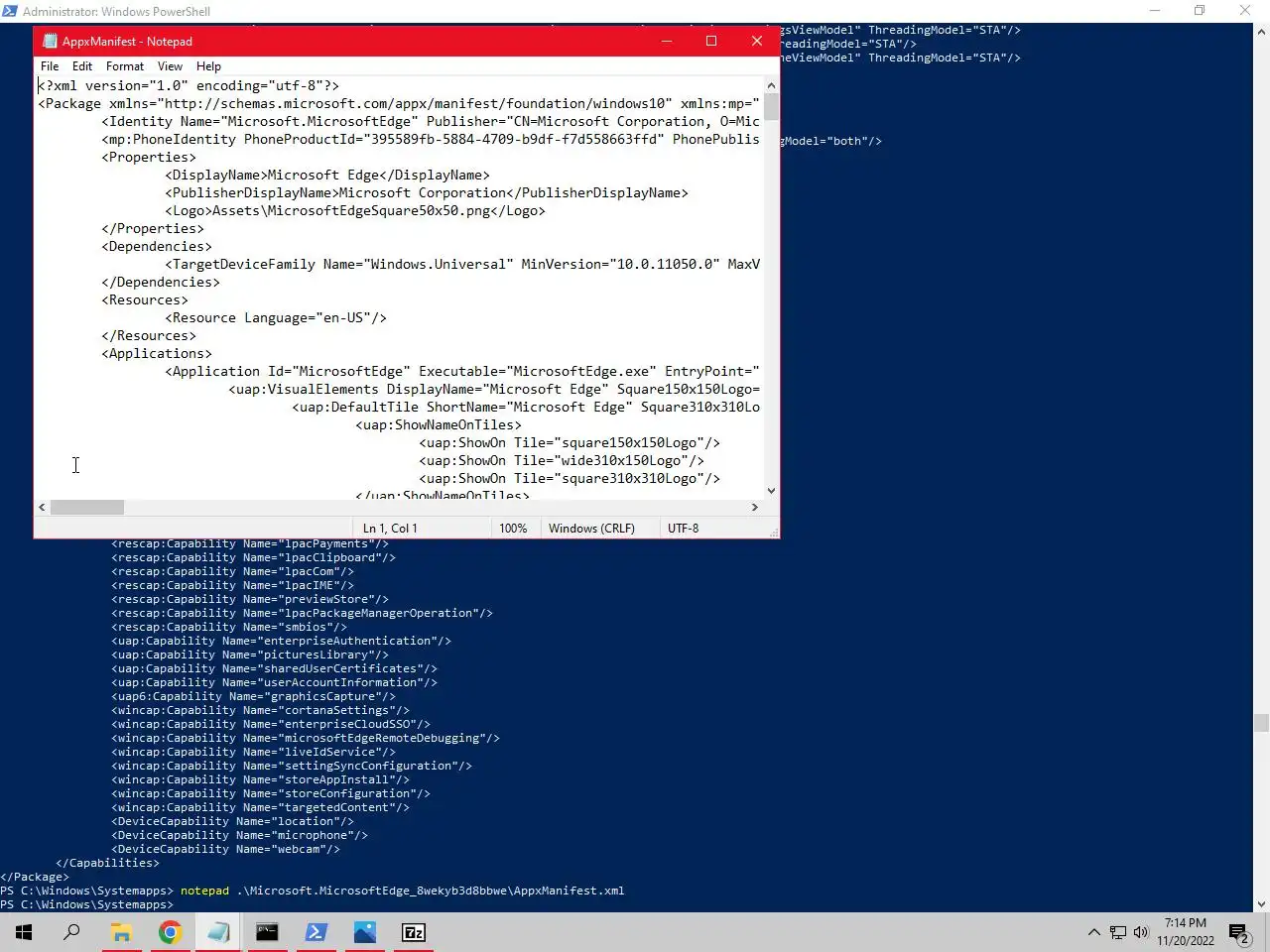Click Ln 1, Col 1 status indicator

click(x=390, y=529)
